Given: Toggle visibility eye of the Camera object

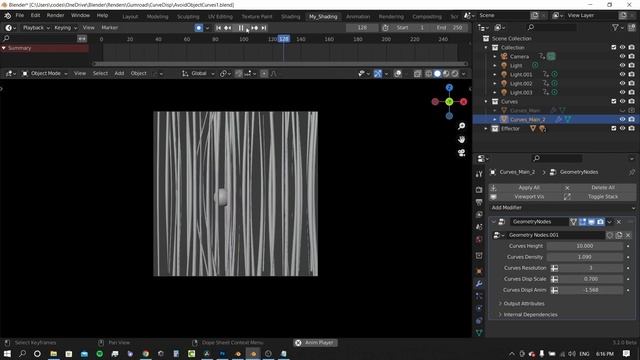Looking at the screenshot, I should pos(622,56).
